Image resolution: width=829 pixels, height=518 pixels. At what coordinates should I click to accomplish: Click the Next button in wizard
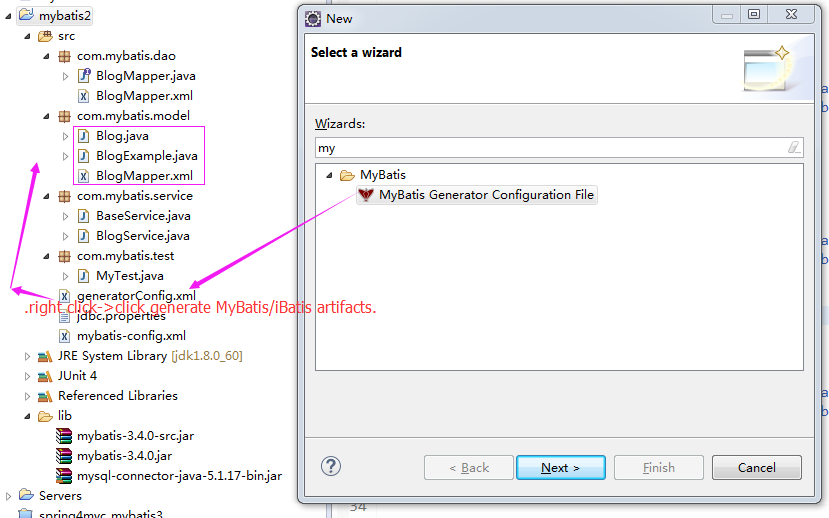point(561,468)
